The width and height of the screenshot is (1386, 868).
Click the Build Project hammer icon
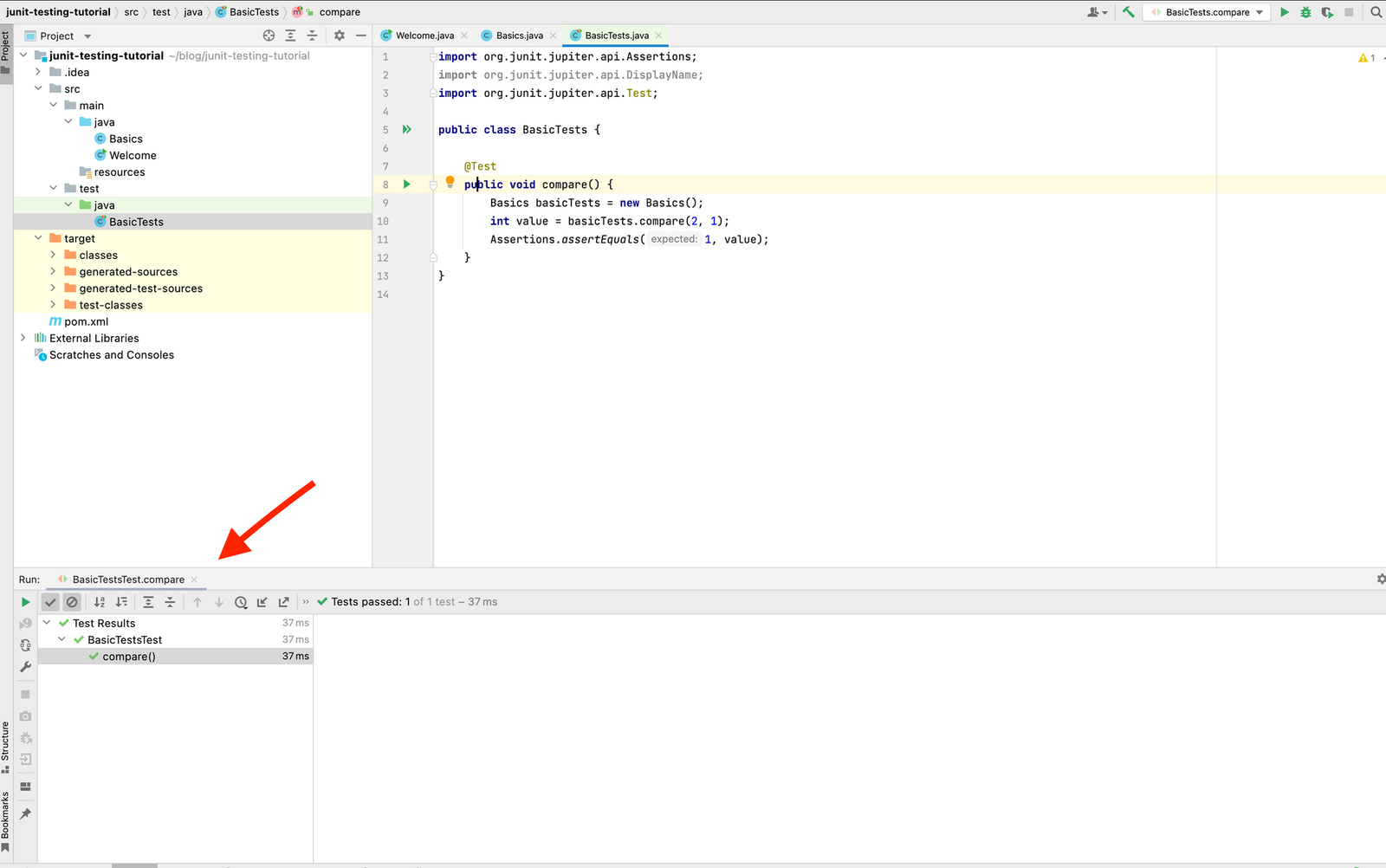pyautogui.click(x=1128, y=12)
